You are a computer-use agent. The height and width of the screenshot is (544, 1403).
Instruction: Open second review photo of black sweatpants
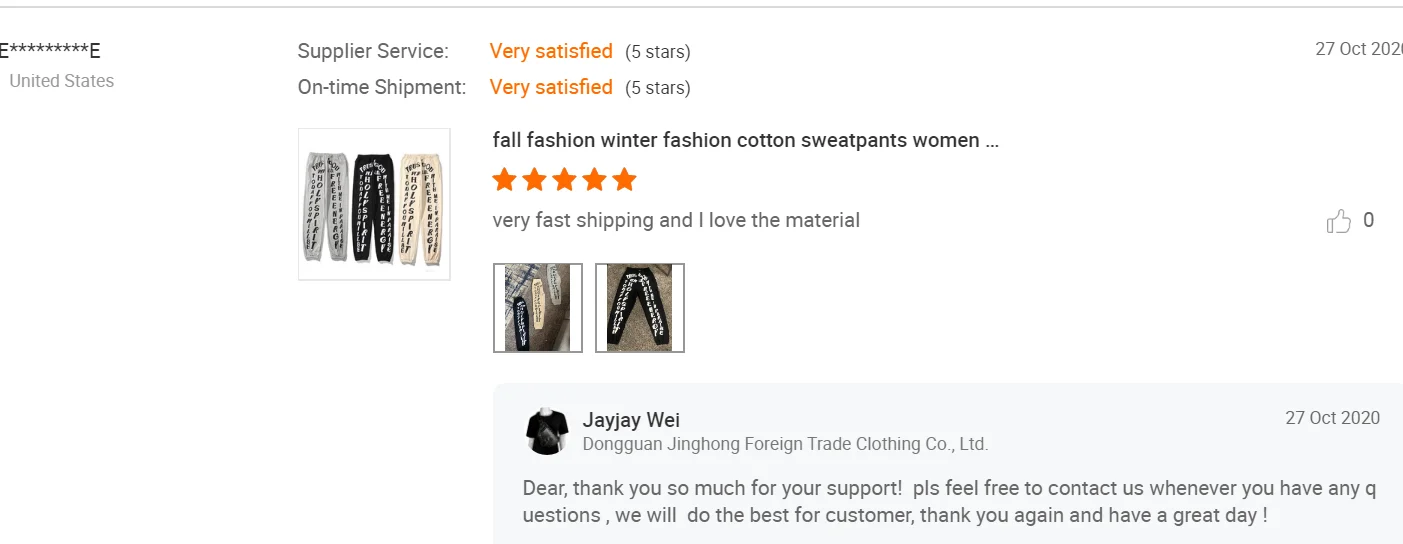tap(640, 308)
